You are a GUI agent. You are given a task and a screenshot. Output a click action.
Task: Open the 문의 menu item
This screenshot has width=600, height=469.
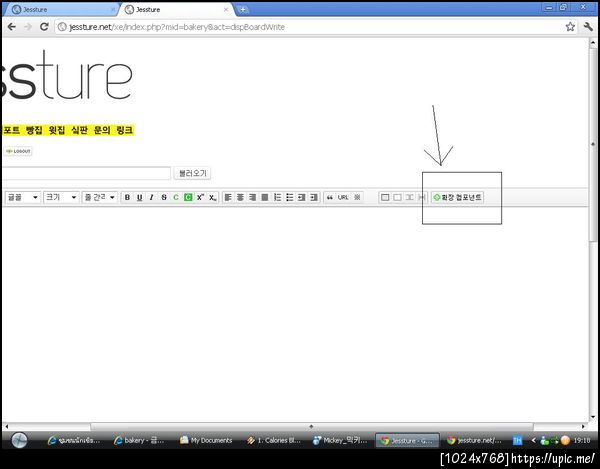coord(102,130)
